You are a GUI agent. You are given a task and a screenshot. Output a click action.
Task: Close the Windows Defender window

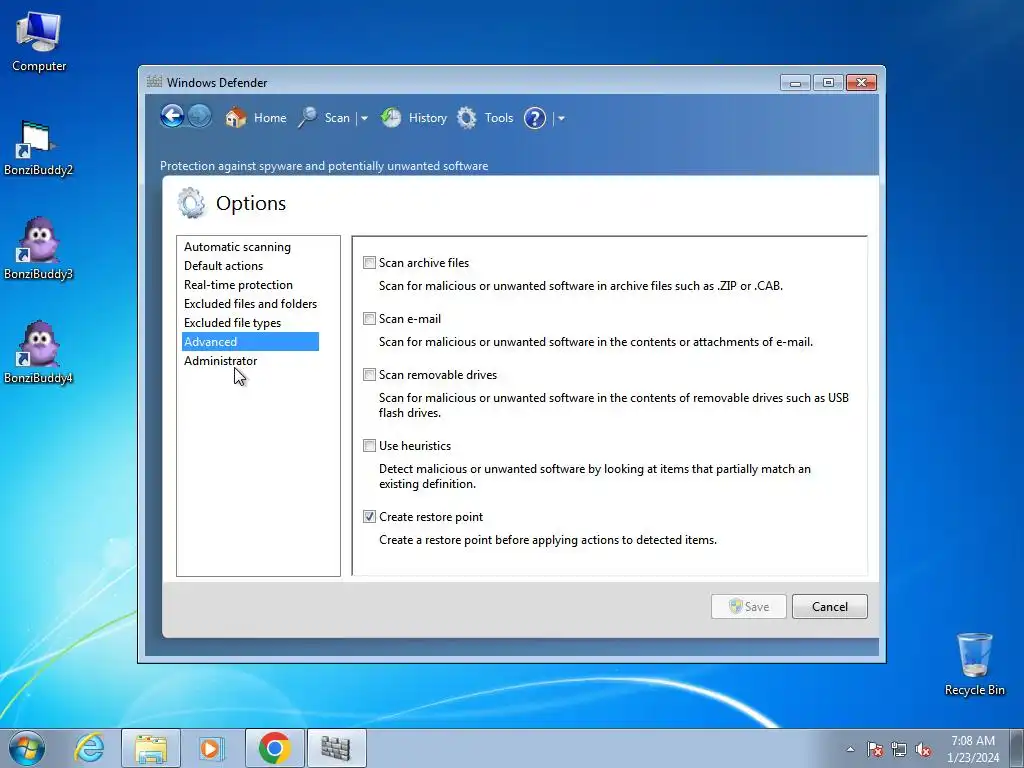tap(861, 82)
